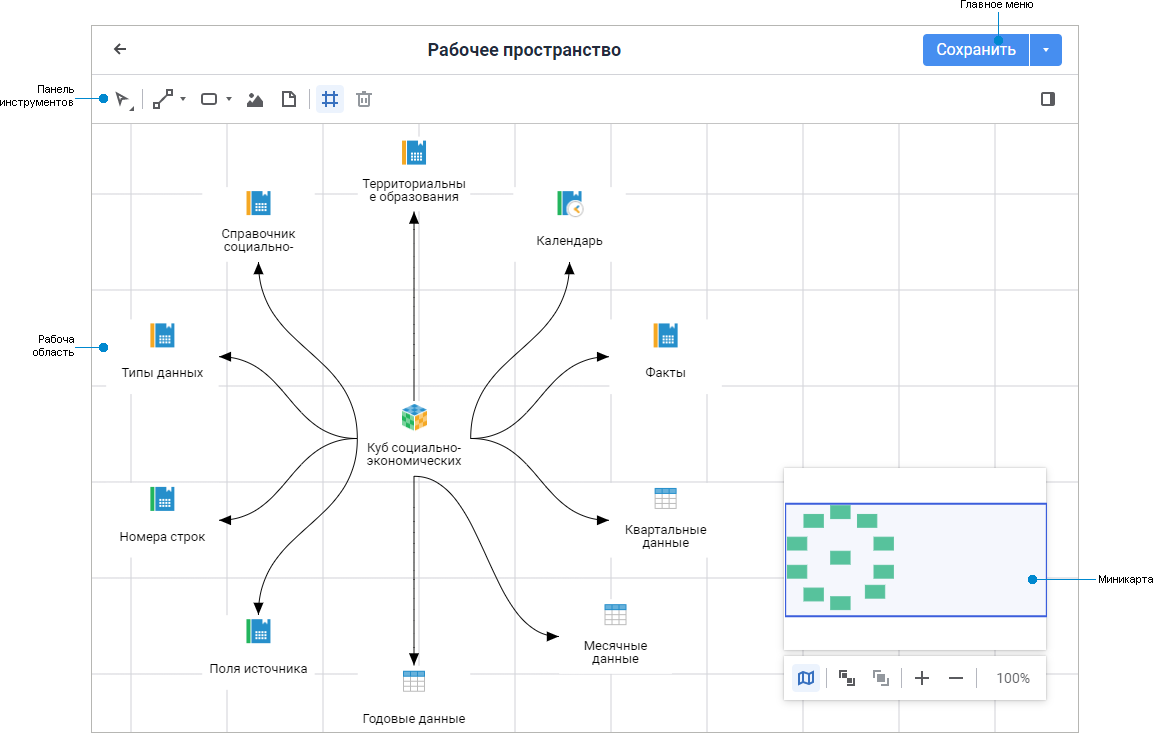Click the Сохранить button
1153x733 pixels.
tap(976, 50)
